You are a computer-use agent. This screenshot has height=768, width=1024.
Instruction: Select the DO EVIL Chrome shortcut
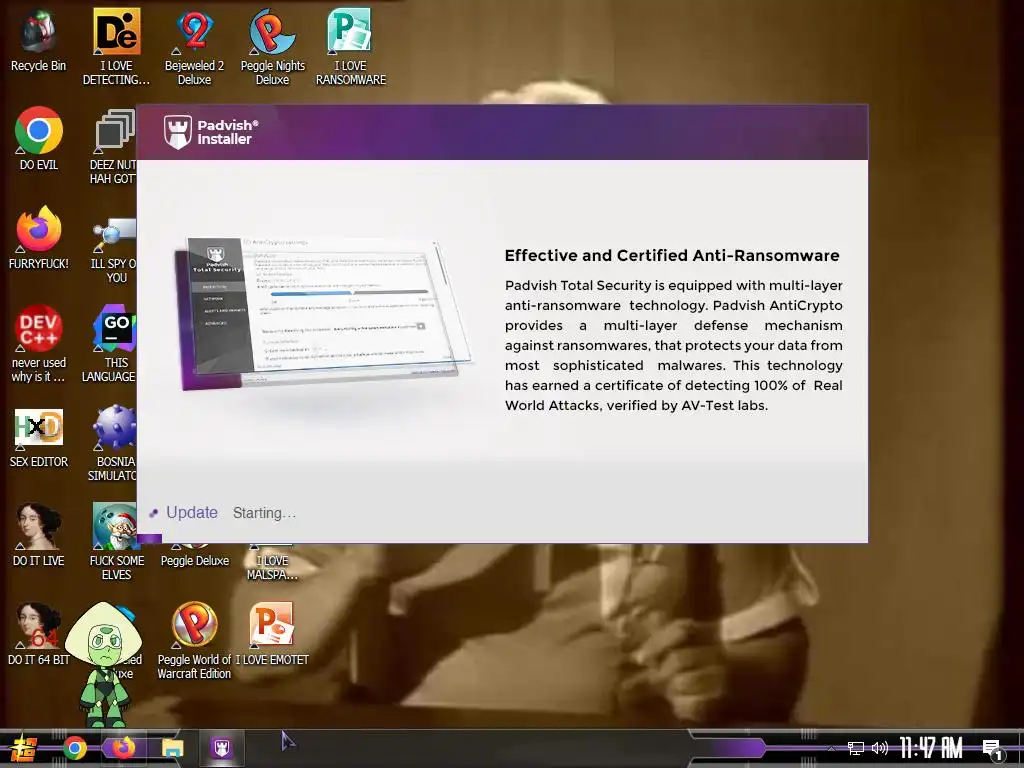tap(39, 138)
